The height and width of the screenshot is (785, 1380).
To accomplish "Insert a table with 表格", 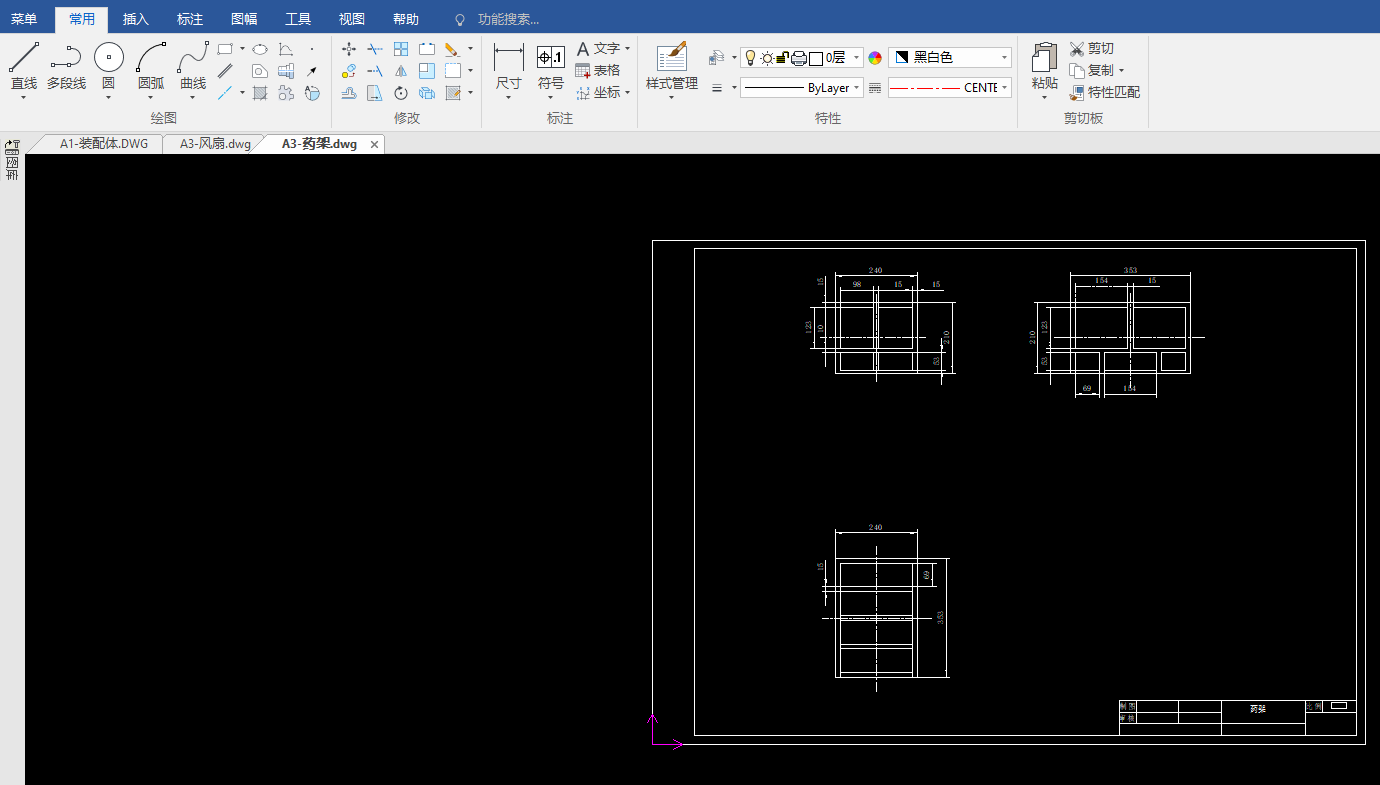I will (x=598, y=70).
